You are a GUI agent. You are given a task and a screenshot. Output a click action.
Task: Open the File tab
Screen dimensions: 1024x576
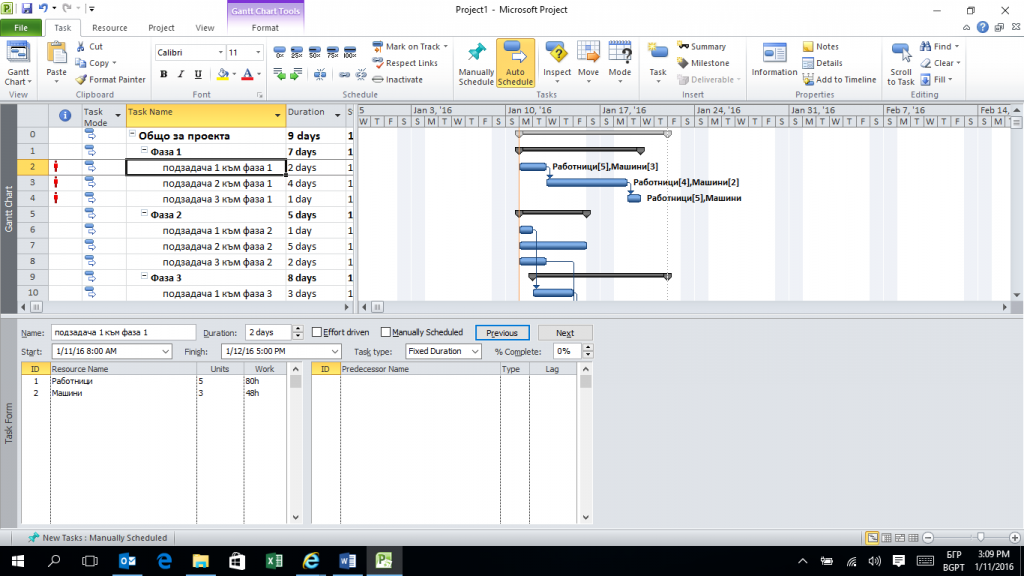click(21, 28)
